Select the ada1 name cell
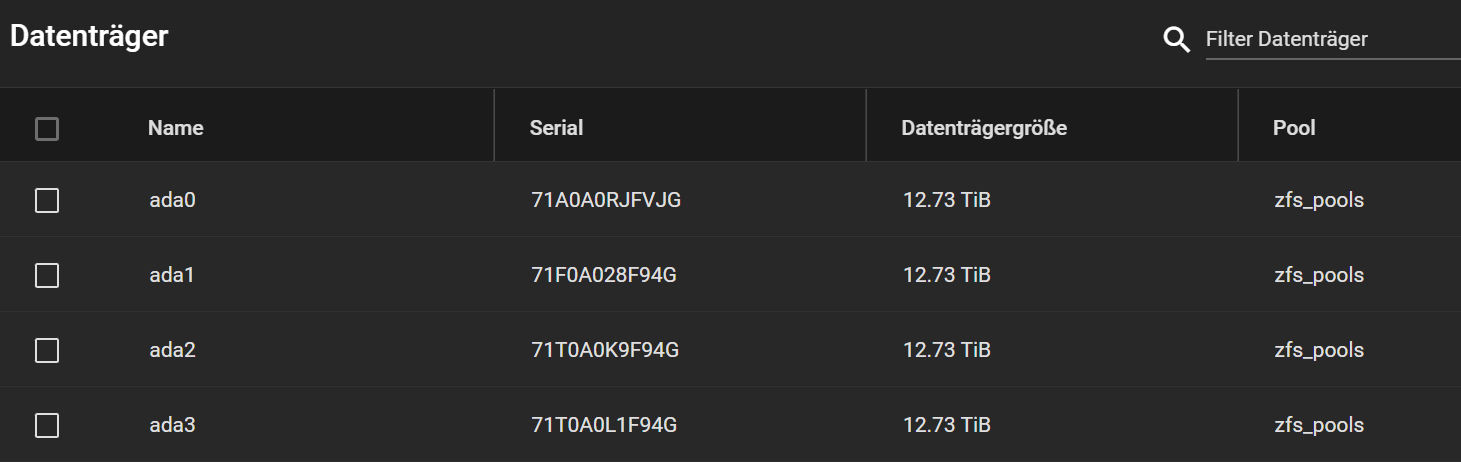Viewport: 1461px width, 462px height. tap(171, 275)
